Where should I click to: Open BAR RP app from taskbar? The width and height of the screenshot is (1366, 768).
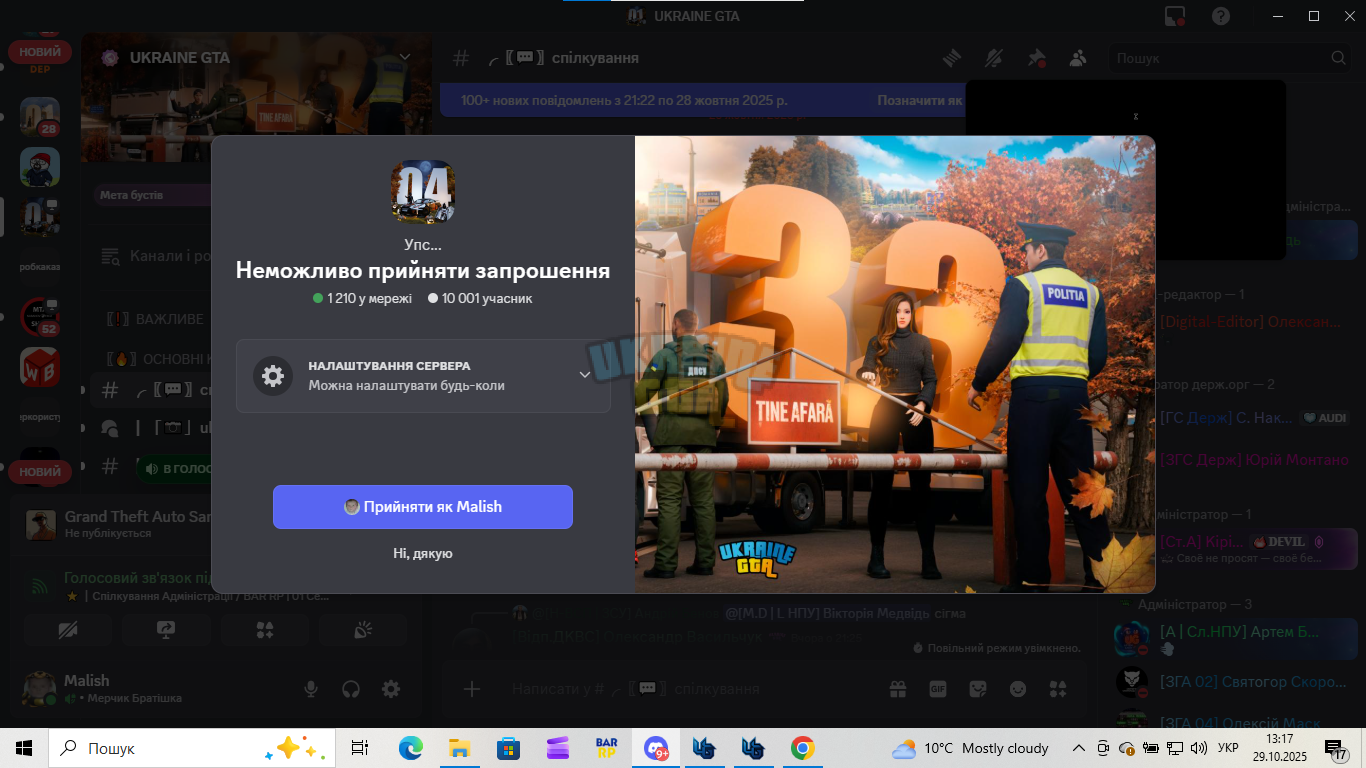pos(606,748)
